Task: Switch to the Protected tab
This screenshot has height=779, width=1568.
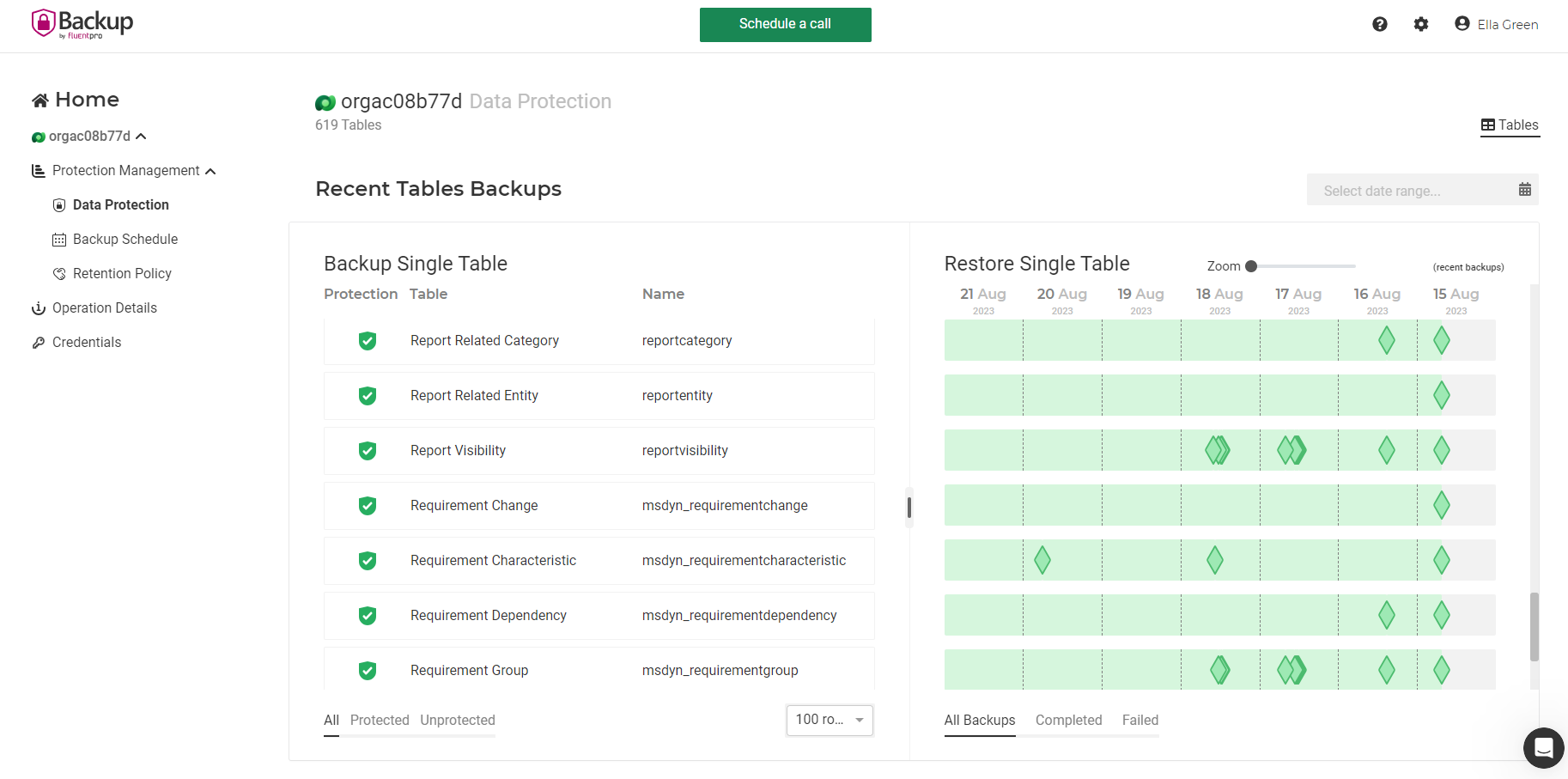Action: pos(380,720)
